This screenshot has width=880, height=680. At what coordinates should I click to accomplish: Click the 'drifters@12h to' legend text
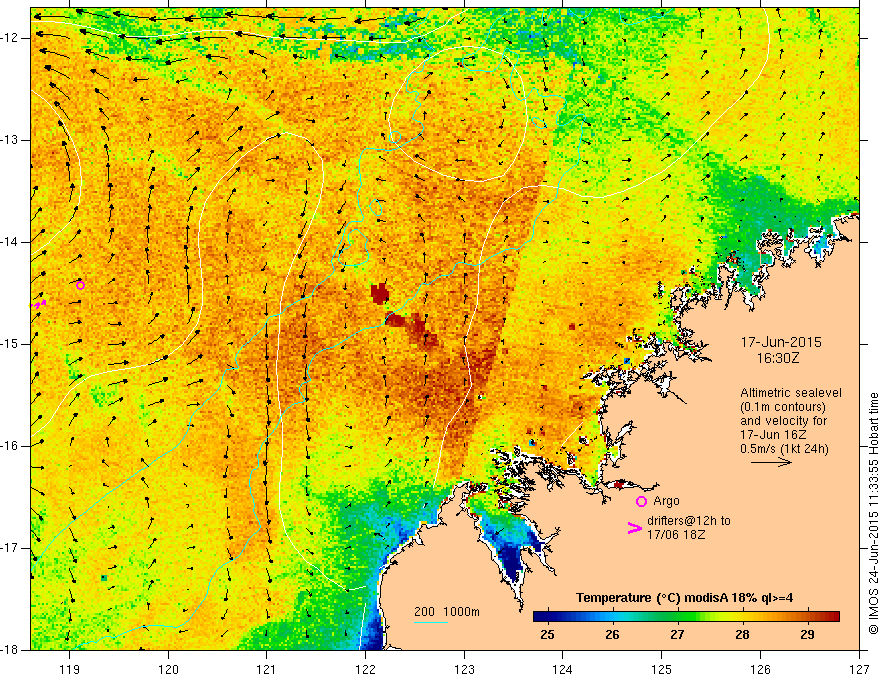coord(689,521)
